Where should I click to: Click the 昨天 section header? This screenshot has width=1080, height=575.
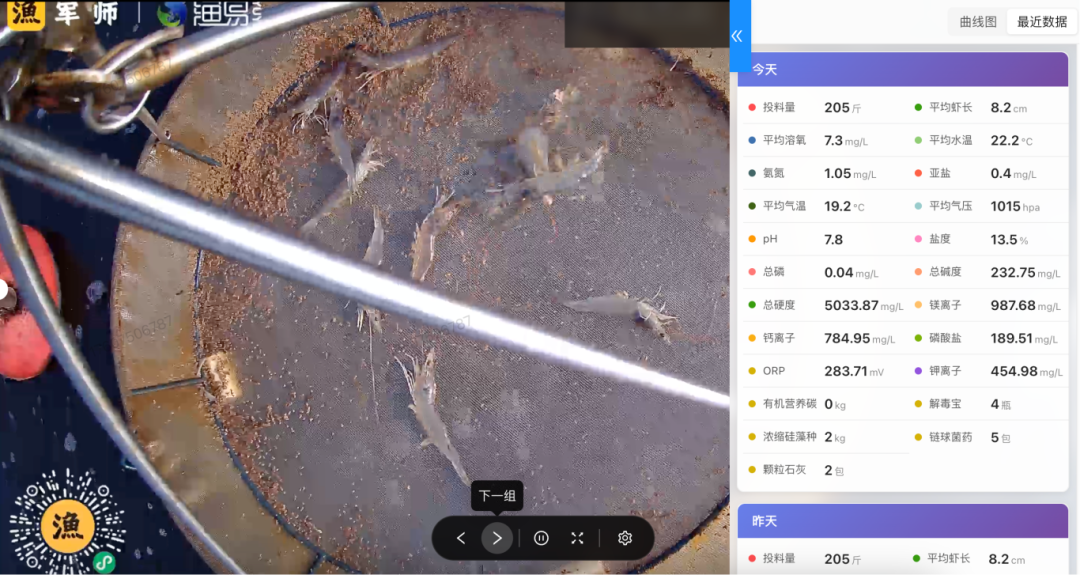click(x=765, y=522)
